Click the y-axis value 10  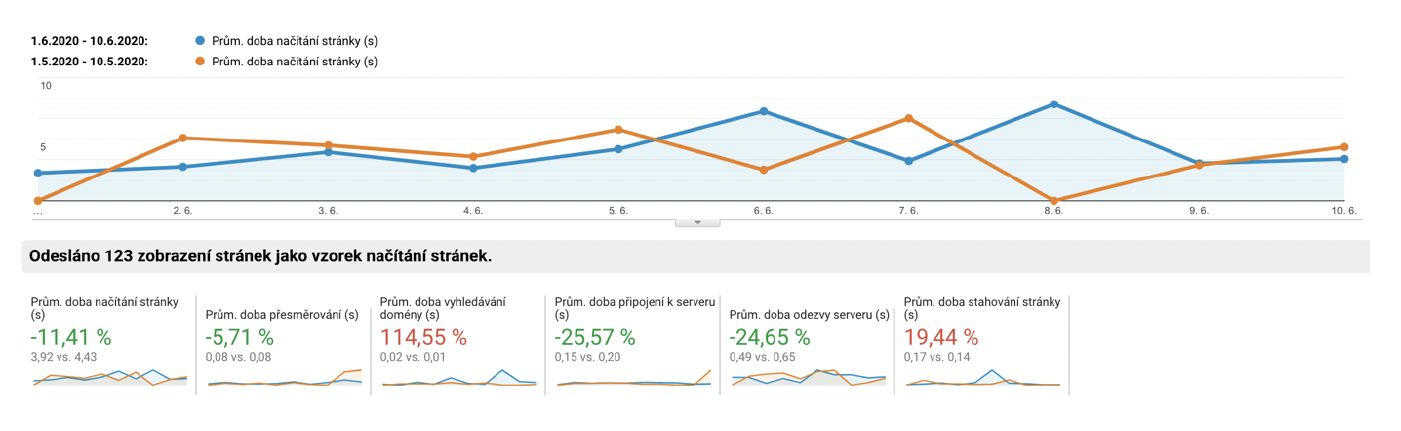pyautogui.click(x=46, y=86)
